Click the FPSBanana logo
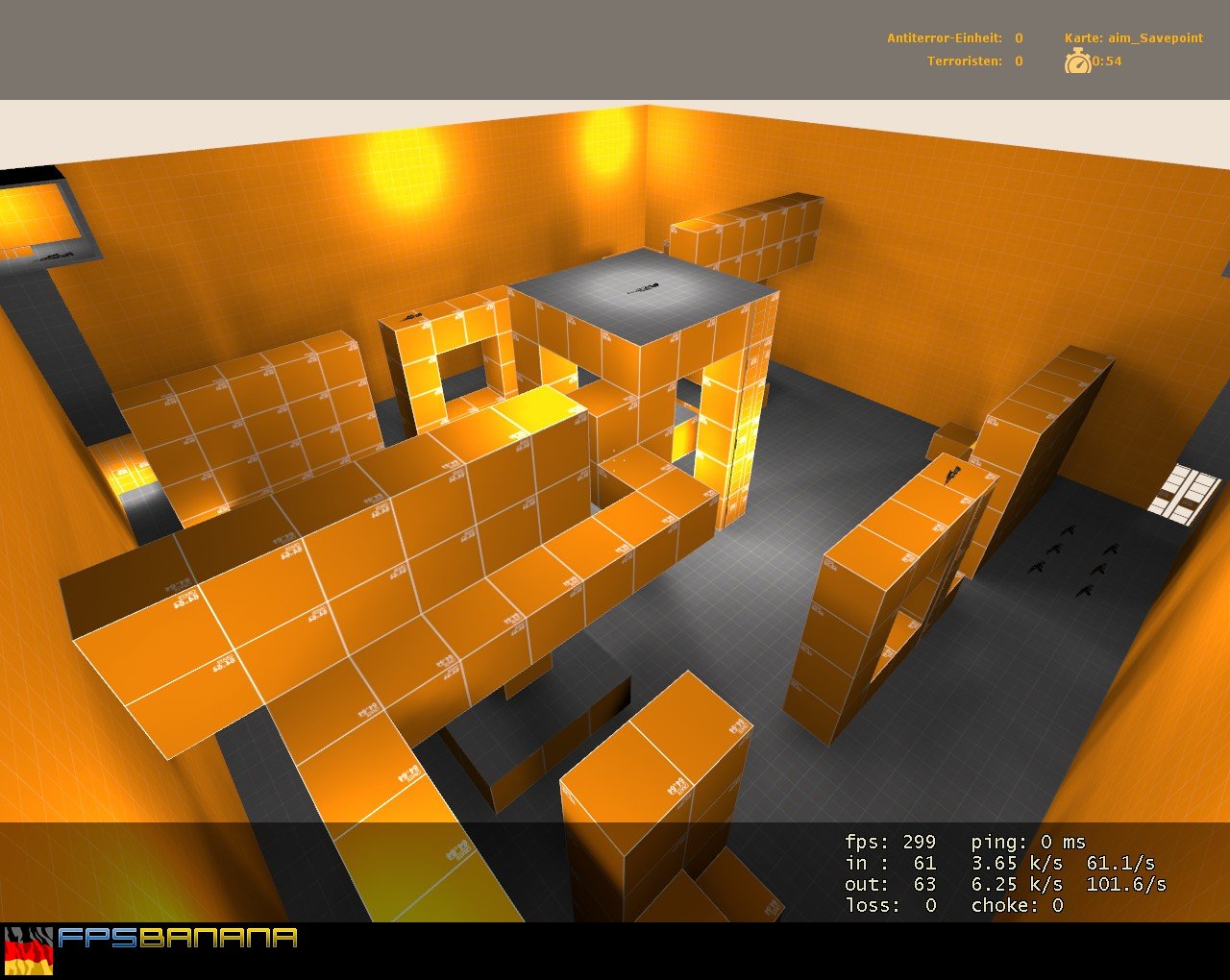 (x=178, y=938)
